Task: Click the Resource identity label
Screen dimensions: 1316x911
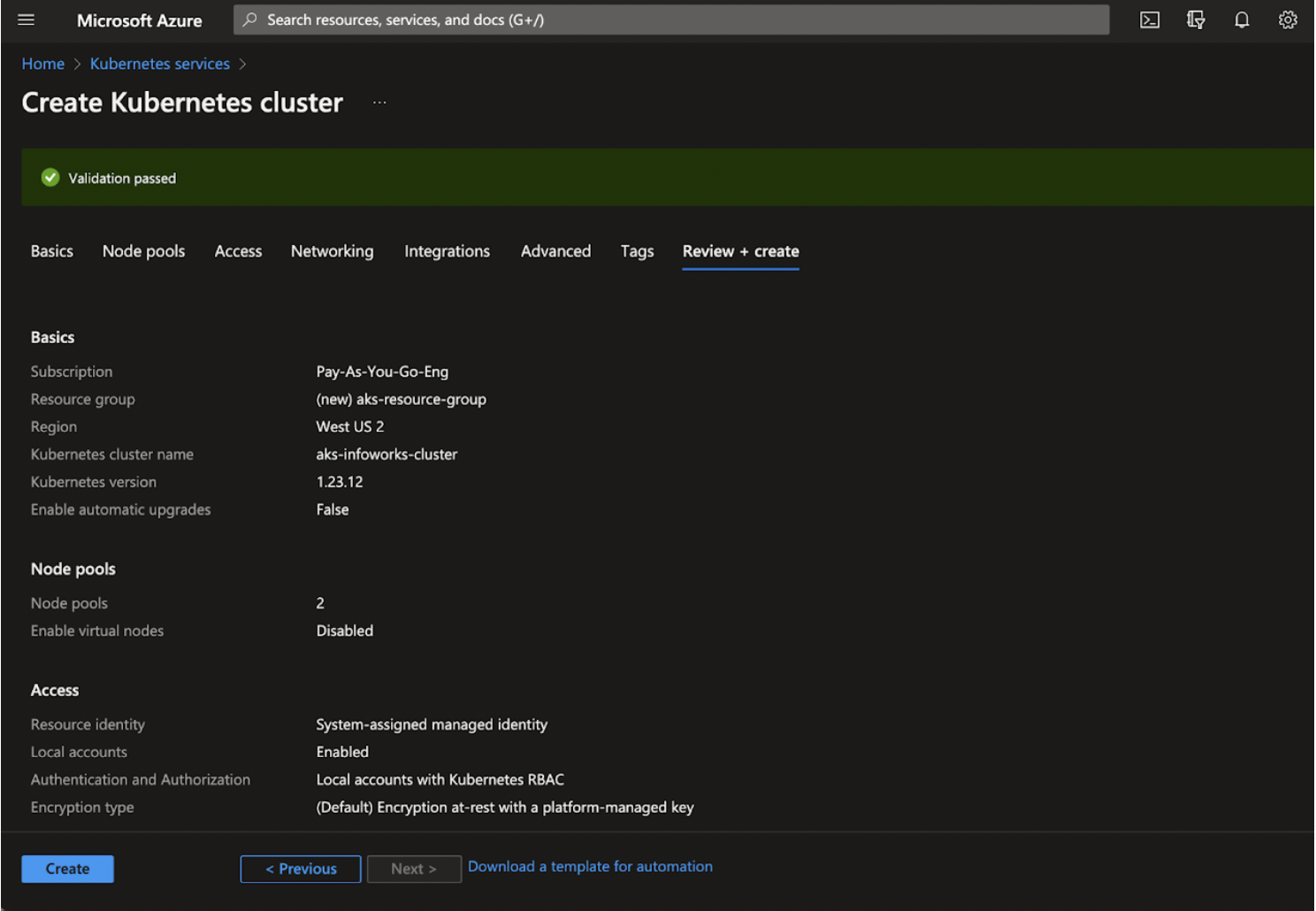Action: coord(88,724)
